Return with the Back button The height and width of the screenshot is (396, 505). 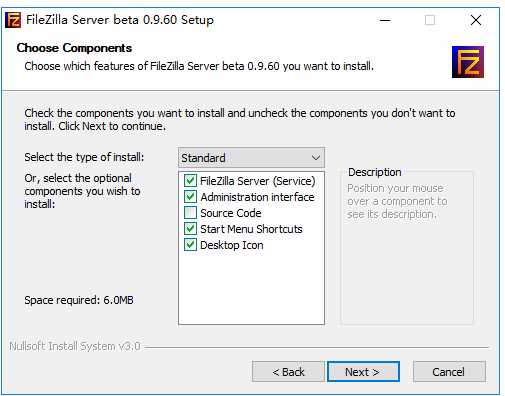click(288, 372)
